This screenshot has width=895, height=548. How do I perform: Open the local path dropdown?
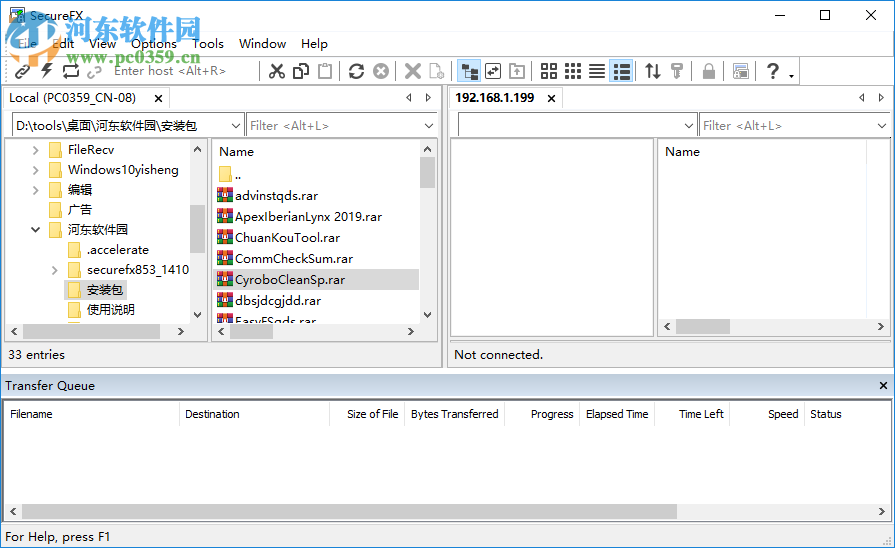[235, 126]
